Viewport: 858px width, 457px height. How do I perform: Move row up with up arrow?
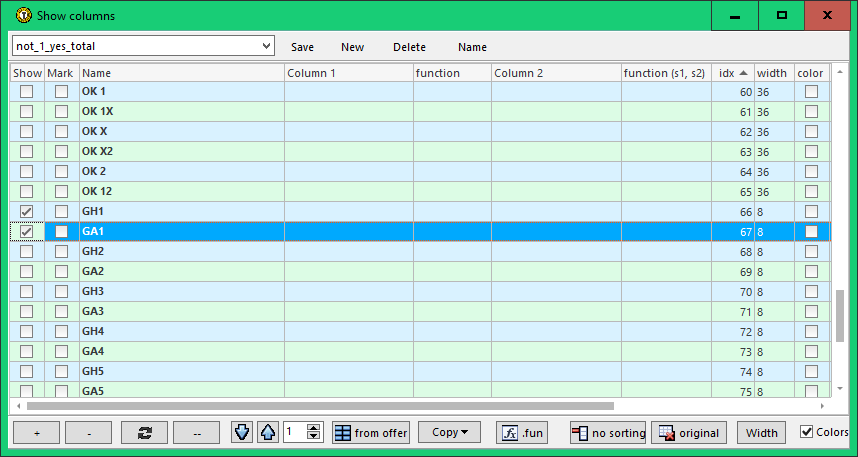click(x=268, y=433)
